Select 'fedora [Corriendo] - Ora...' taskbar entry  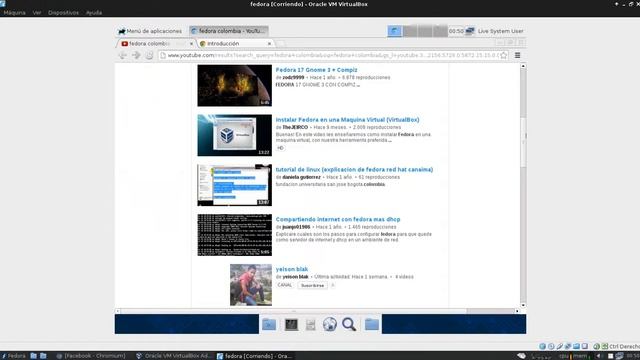(x=254, y=356)
